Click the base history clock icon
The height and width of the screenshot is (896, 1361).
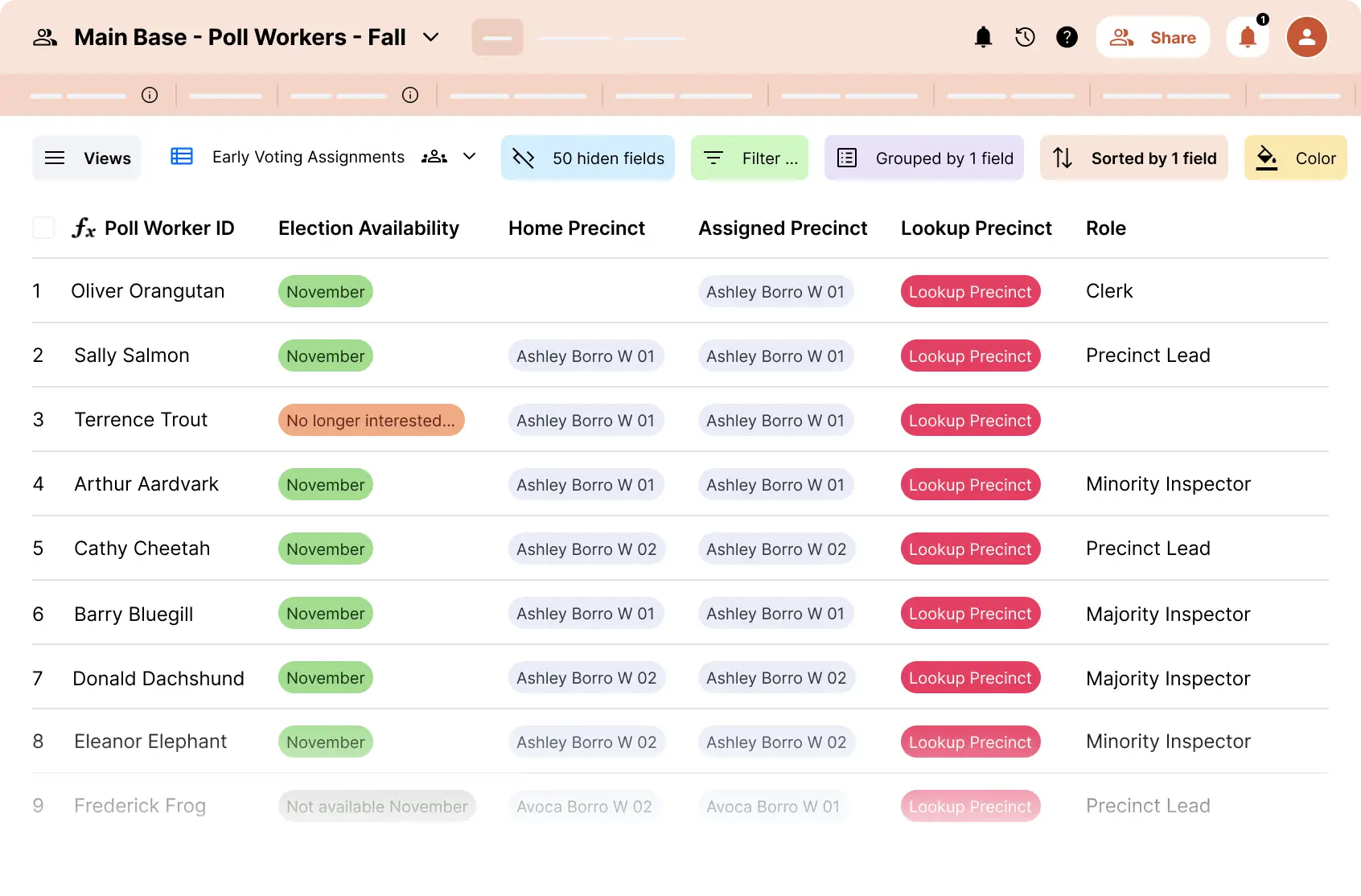click(x=1024, y=37)
